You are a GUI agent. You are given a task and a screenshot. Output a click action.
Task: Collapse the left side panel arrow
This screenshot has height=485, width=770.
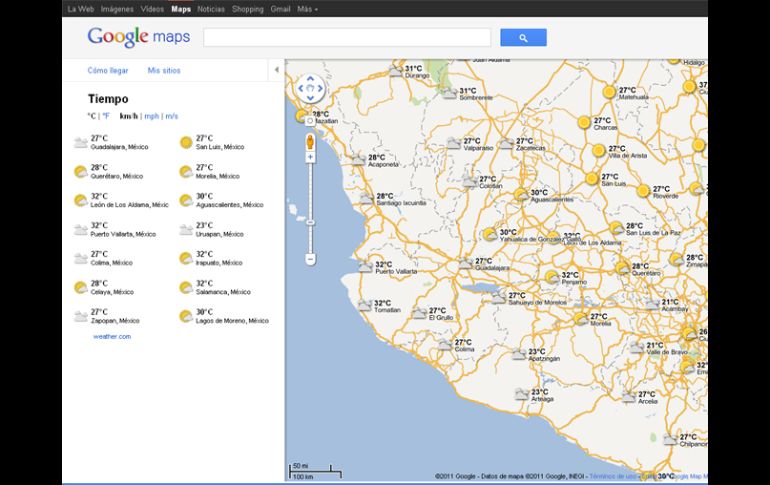tap(277, 70)
